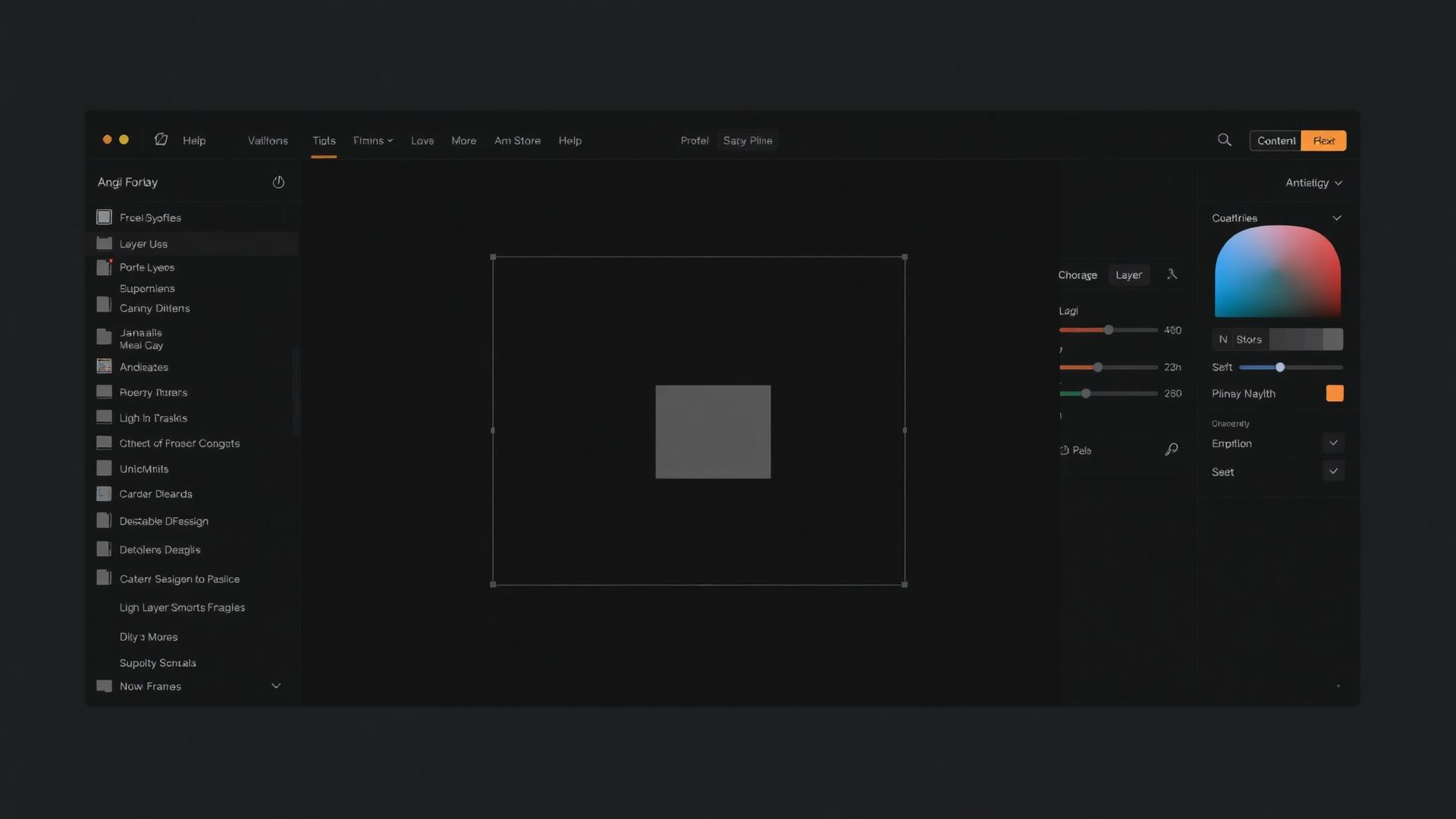Open the Am Store menu
Viewport: 1456px width, 819px height.
(x=517, y=140)
